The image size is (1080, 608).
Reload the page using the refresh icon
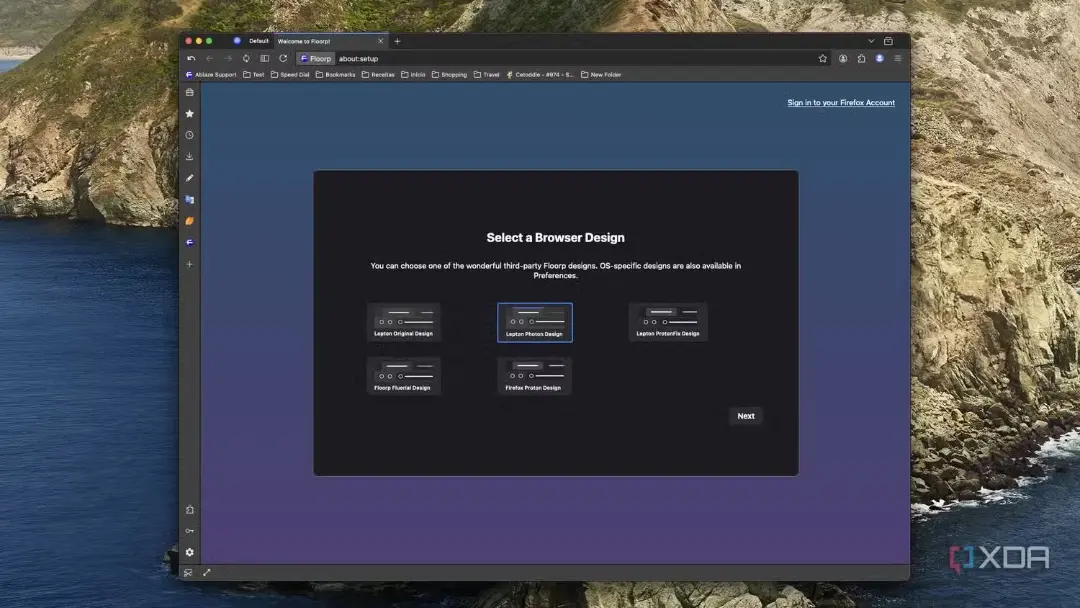[x=283, y=59]
